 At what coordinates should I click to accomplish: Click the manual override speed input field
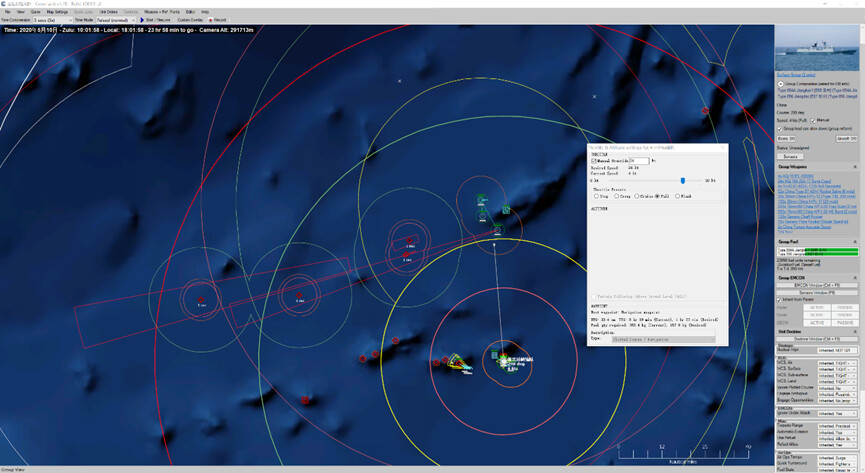[x=639, y=161]
